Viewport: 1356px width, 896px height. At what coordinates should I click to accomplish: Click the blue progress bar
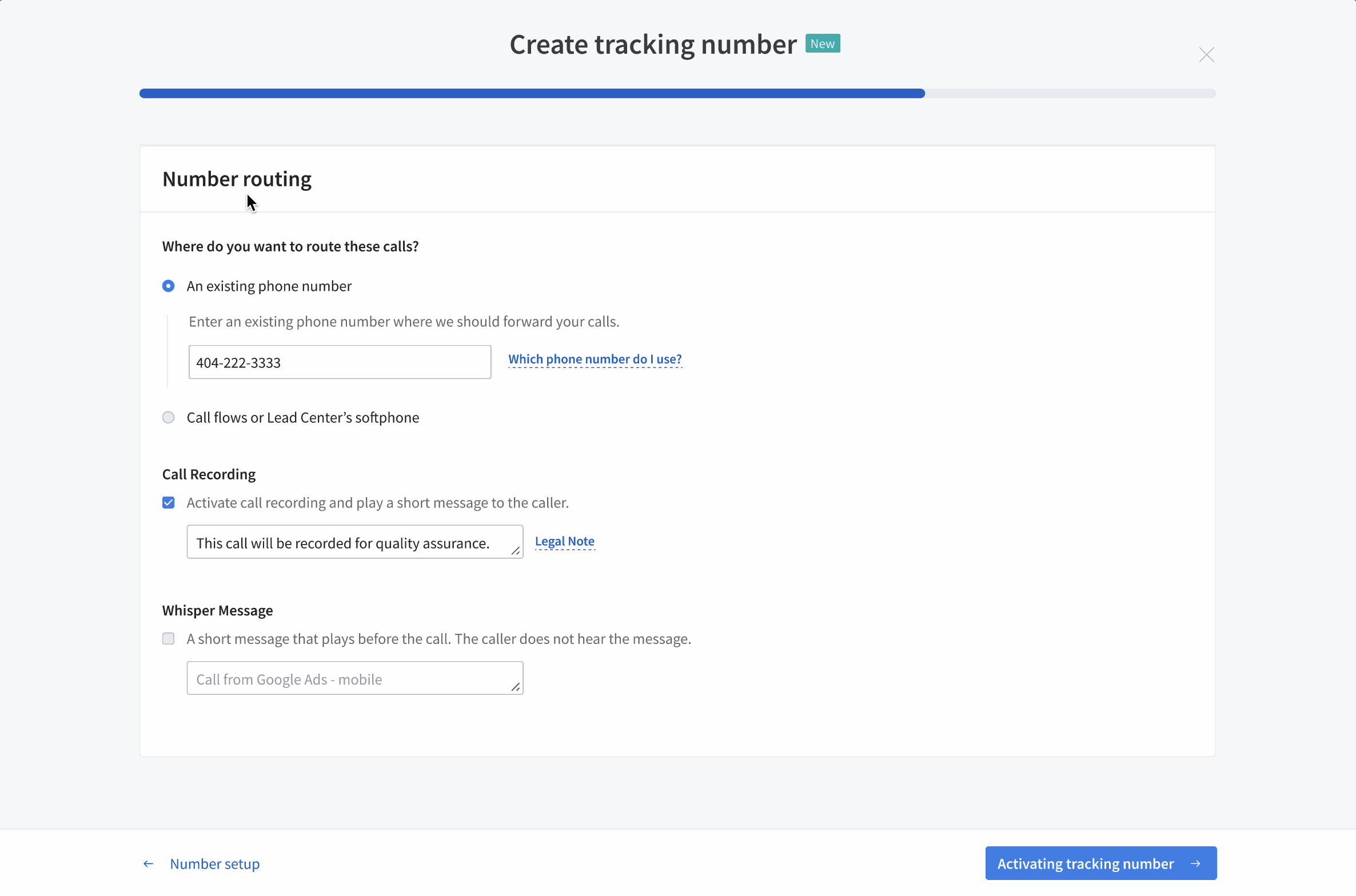(532, 93)
